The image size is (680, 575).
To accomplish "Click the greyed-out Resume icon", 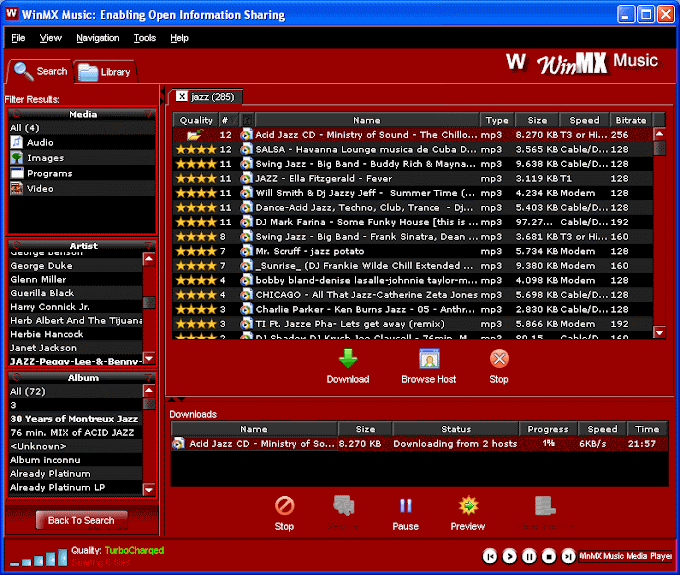I will 344,506.
